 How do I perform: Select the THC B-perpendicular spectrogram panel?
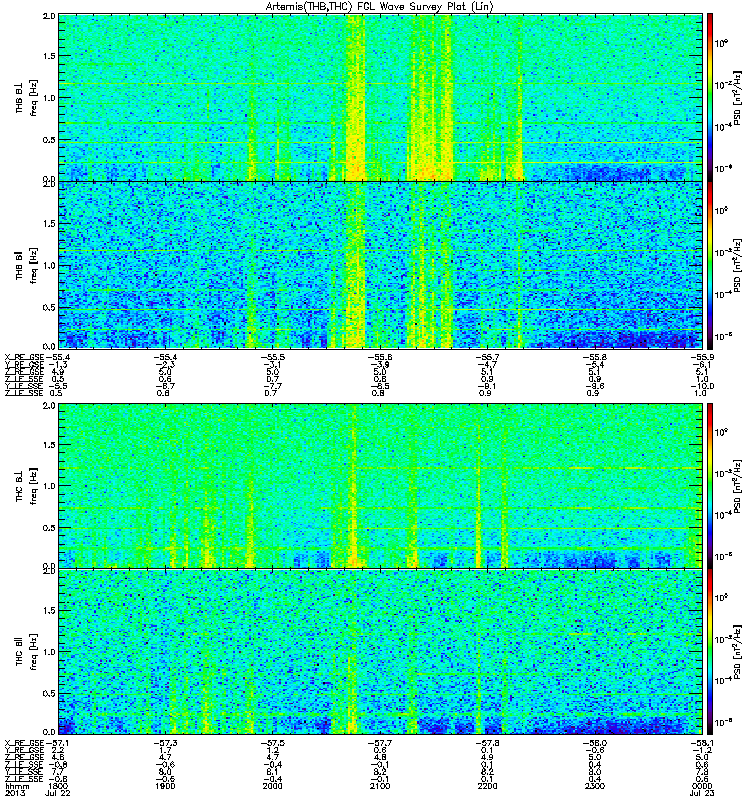[x=380, y=486]
